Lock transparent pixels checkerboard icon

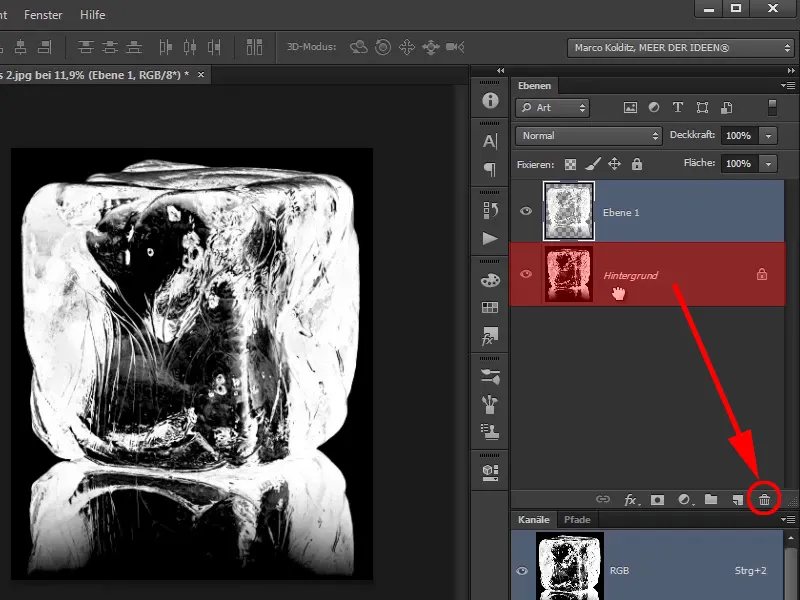pyautogui.click(x=570, y=164)
